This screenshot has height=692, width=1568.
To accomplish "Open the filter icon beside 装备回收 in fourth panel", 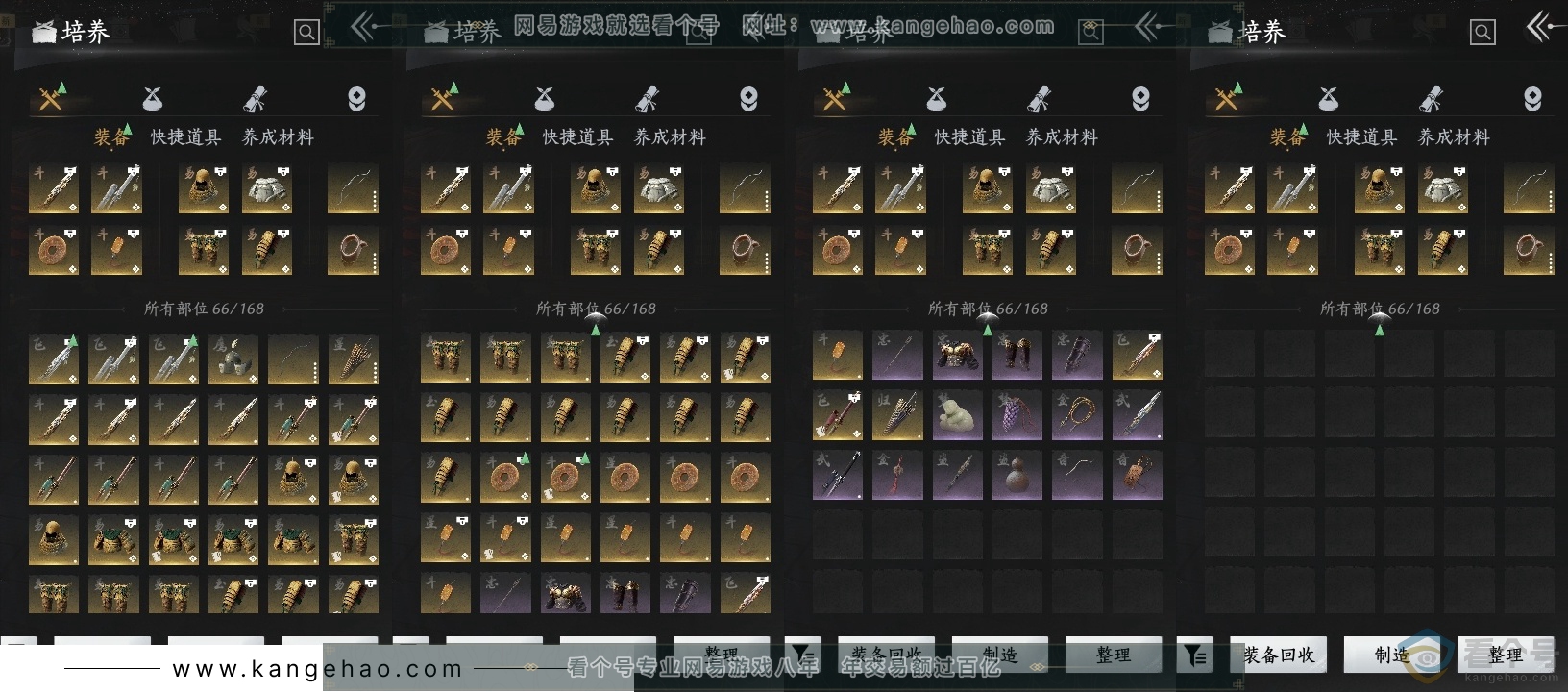I will [1195, 655].
